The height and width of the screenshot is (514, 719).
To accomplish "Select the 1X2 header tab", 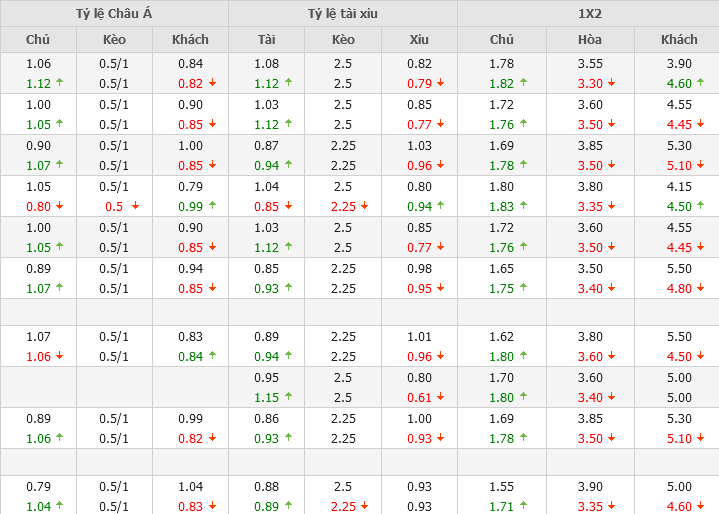I will point(589,13).
